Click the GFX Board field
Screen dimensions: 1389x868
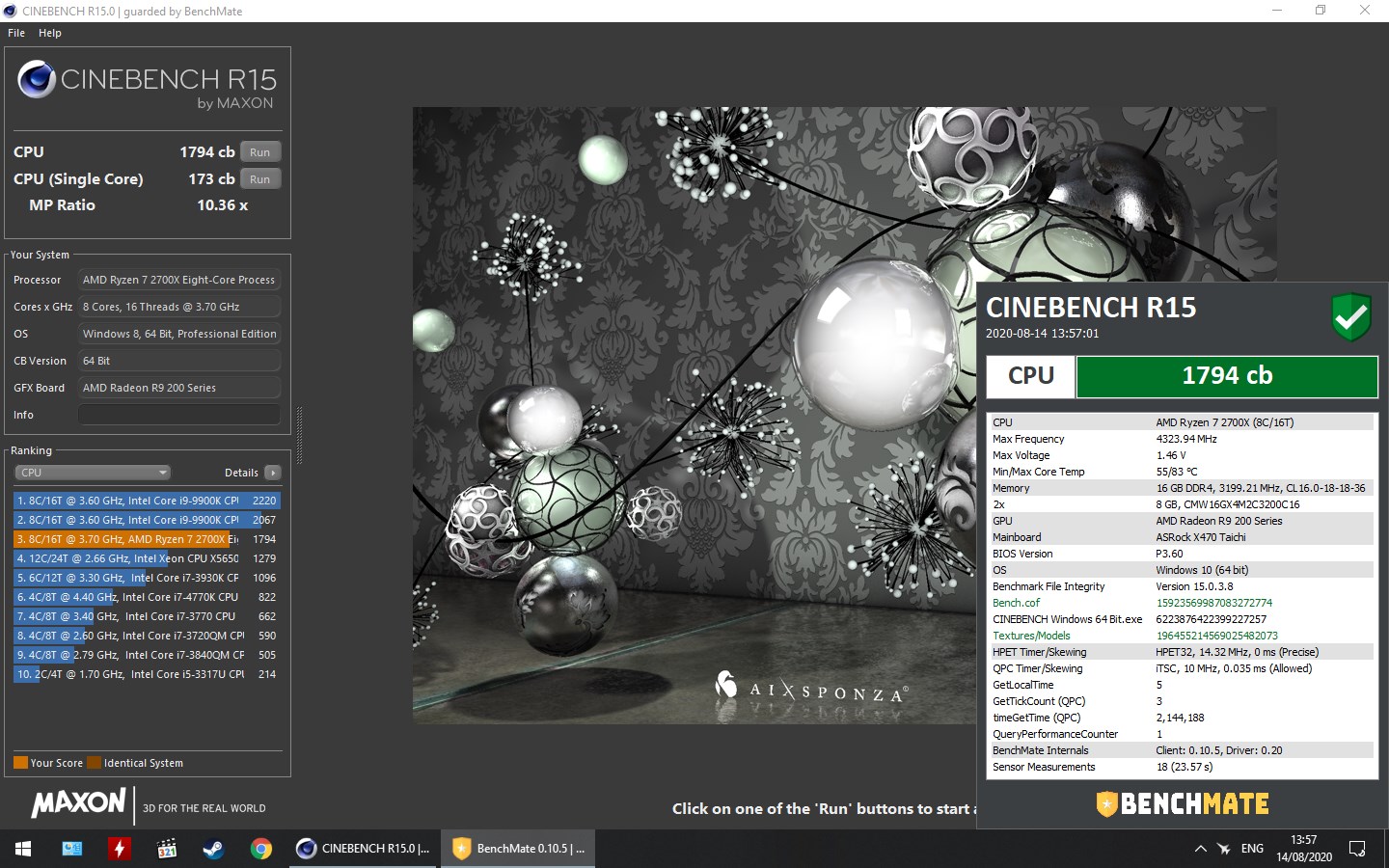[179, 388]
